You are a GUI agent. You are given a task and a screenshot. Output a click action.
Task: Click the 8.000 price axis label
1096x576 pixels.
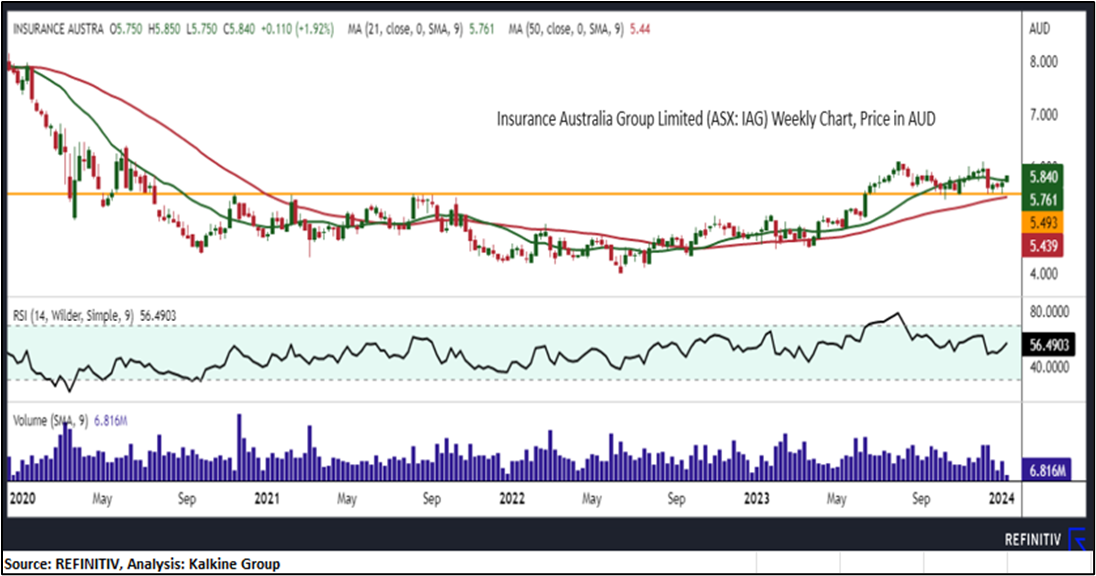[1043, 62]
